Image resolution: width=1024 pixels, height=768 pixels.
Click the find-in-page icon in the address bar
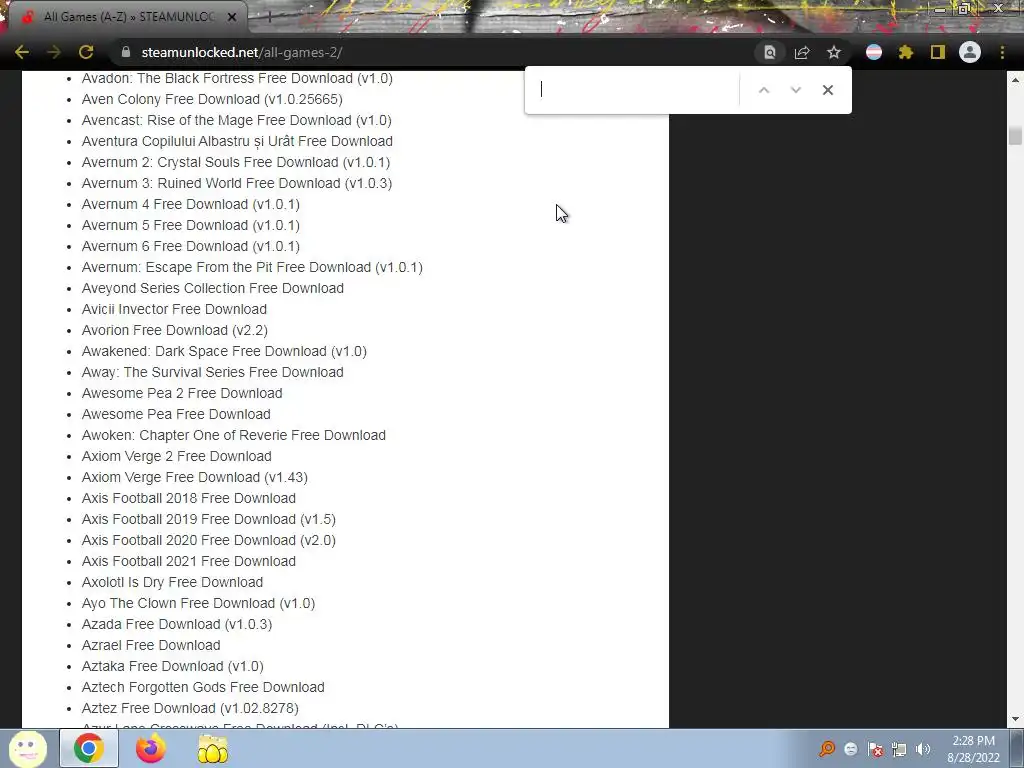point(770,53)
